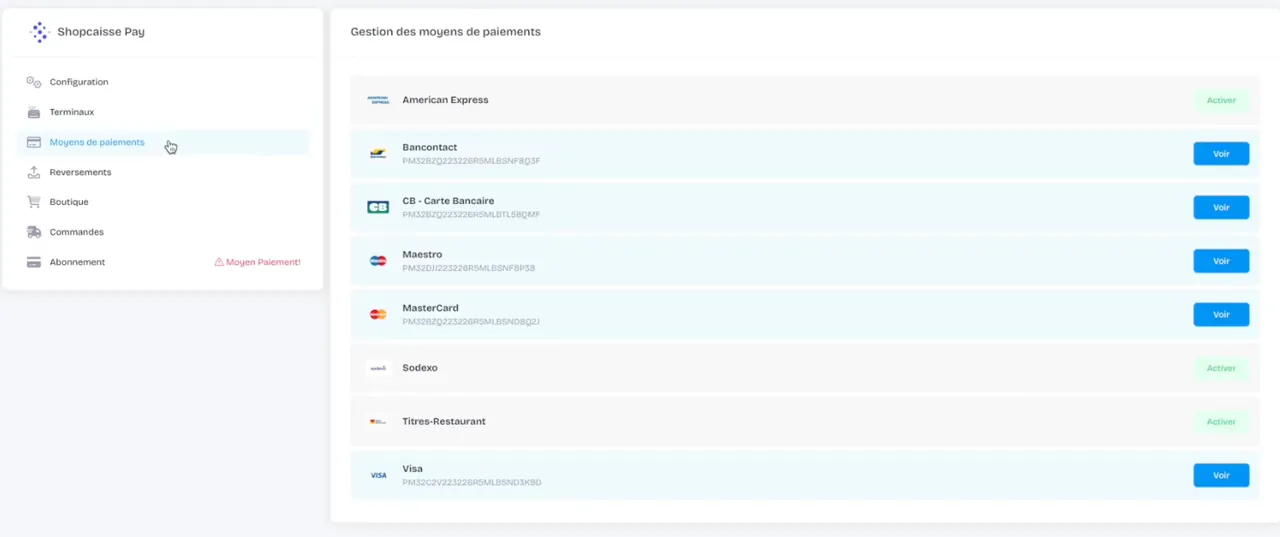Open the Boutique shopping cart icon
This screenshot has width=1280, height=537.
coord(34,202)
